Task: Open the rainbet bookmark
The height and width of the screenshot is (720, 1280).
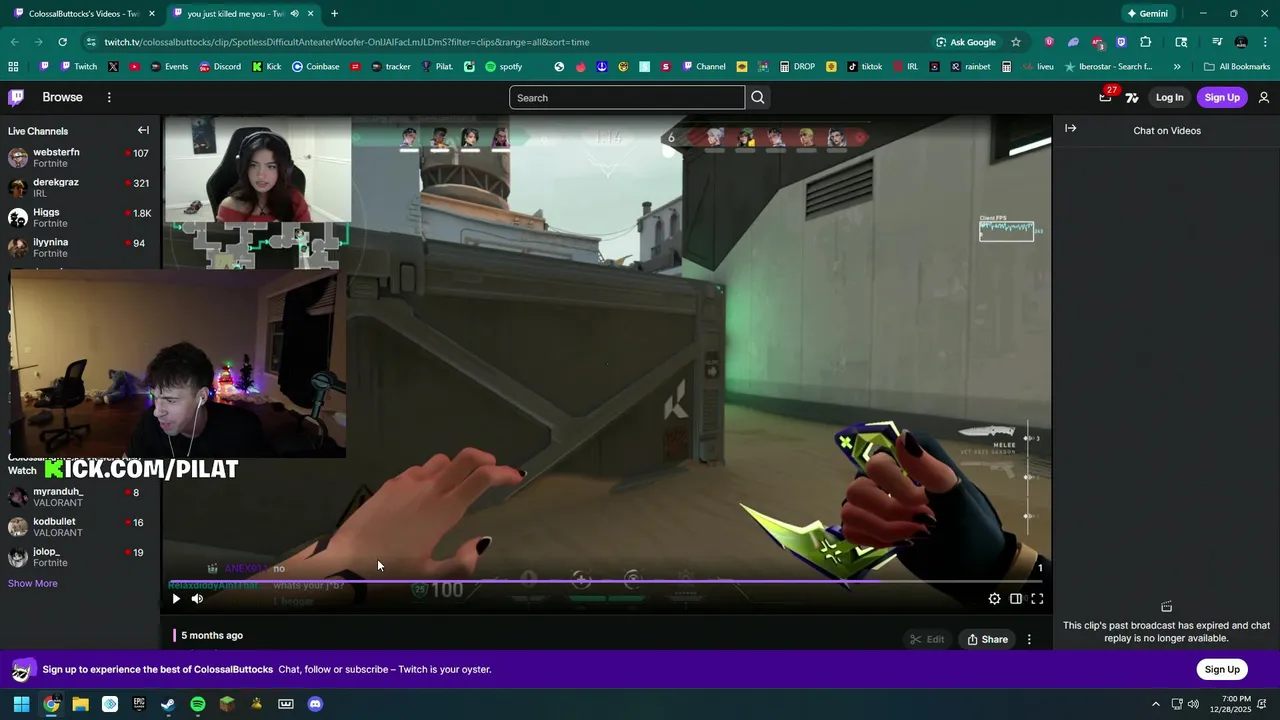Action: point(970,67)
